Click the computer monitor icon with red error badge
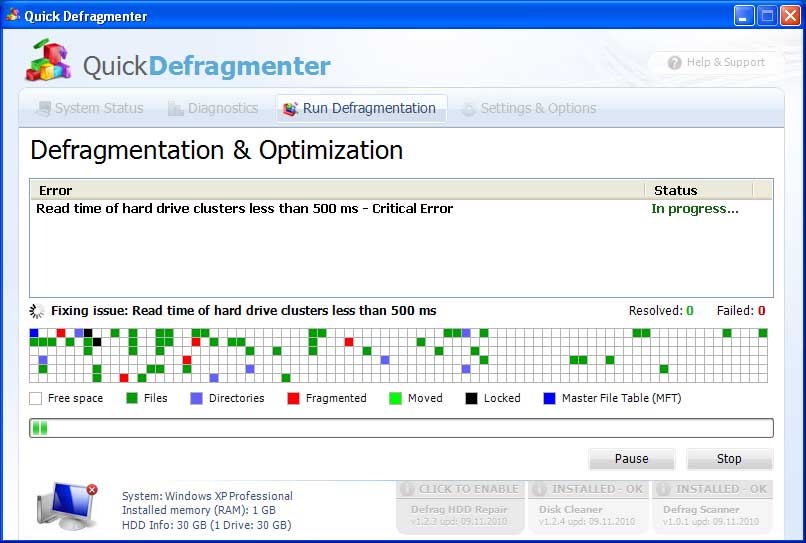Viewport: 806px width, 543px height. pyautogui.click(x=67, y=506)
